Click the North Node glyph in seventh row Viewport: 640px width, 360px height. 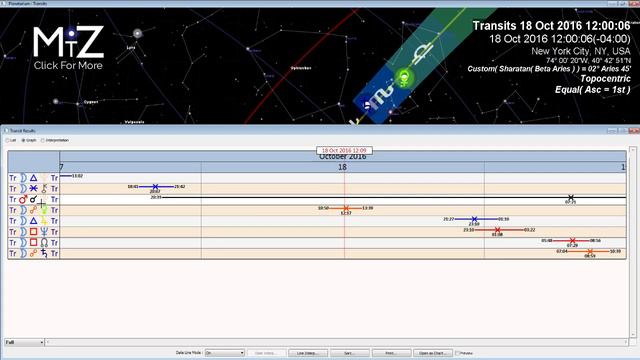[x=44, y=242]
